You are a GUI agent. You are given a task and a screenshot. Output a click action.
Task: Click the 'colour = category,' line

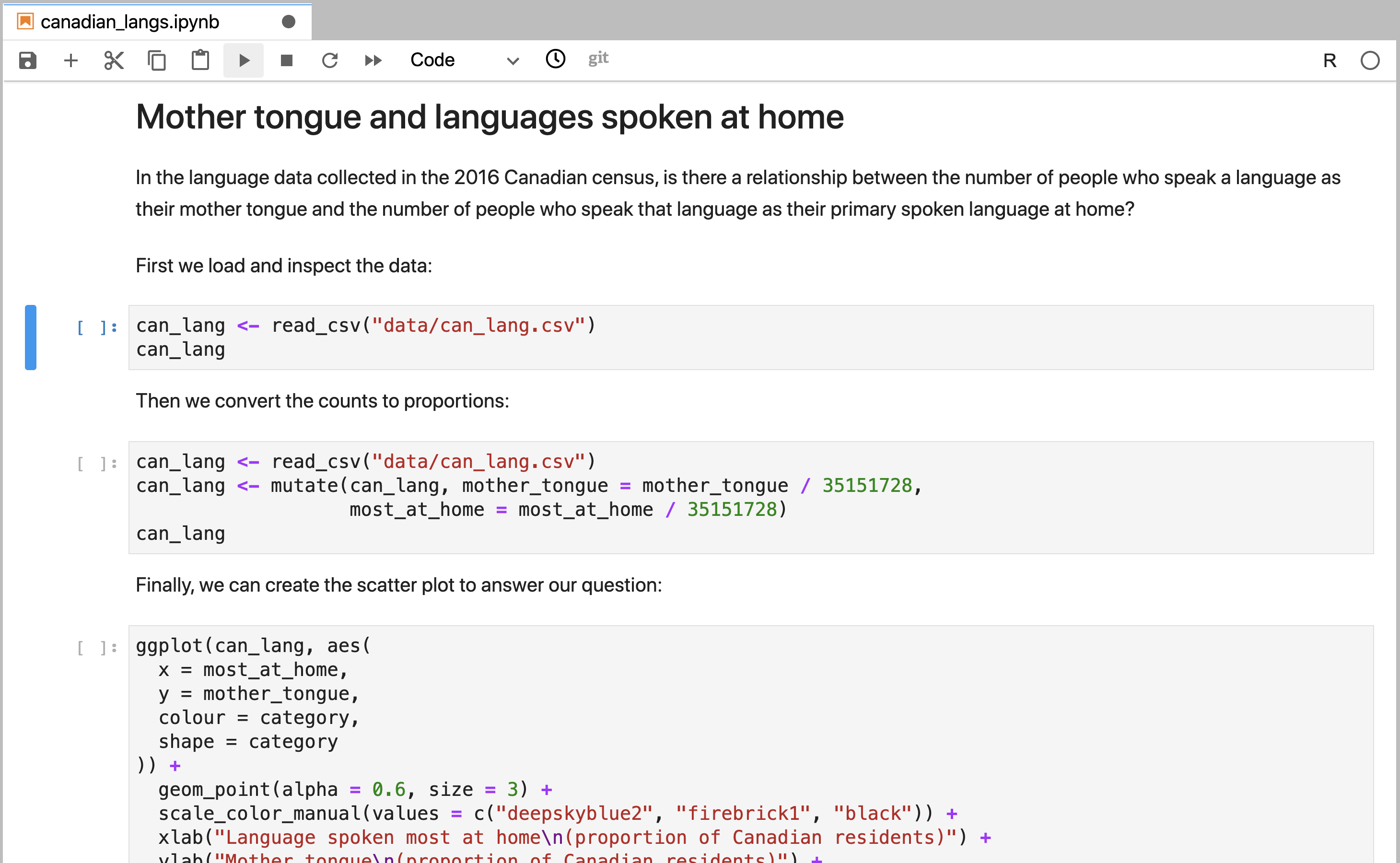(259, 717)
